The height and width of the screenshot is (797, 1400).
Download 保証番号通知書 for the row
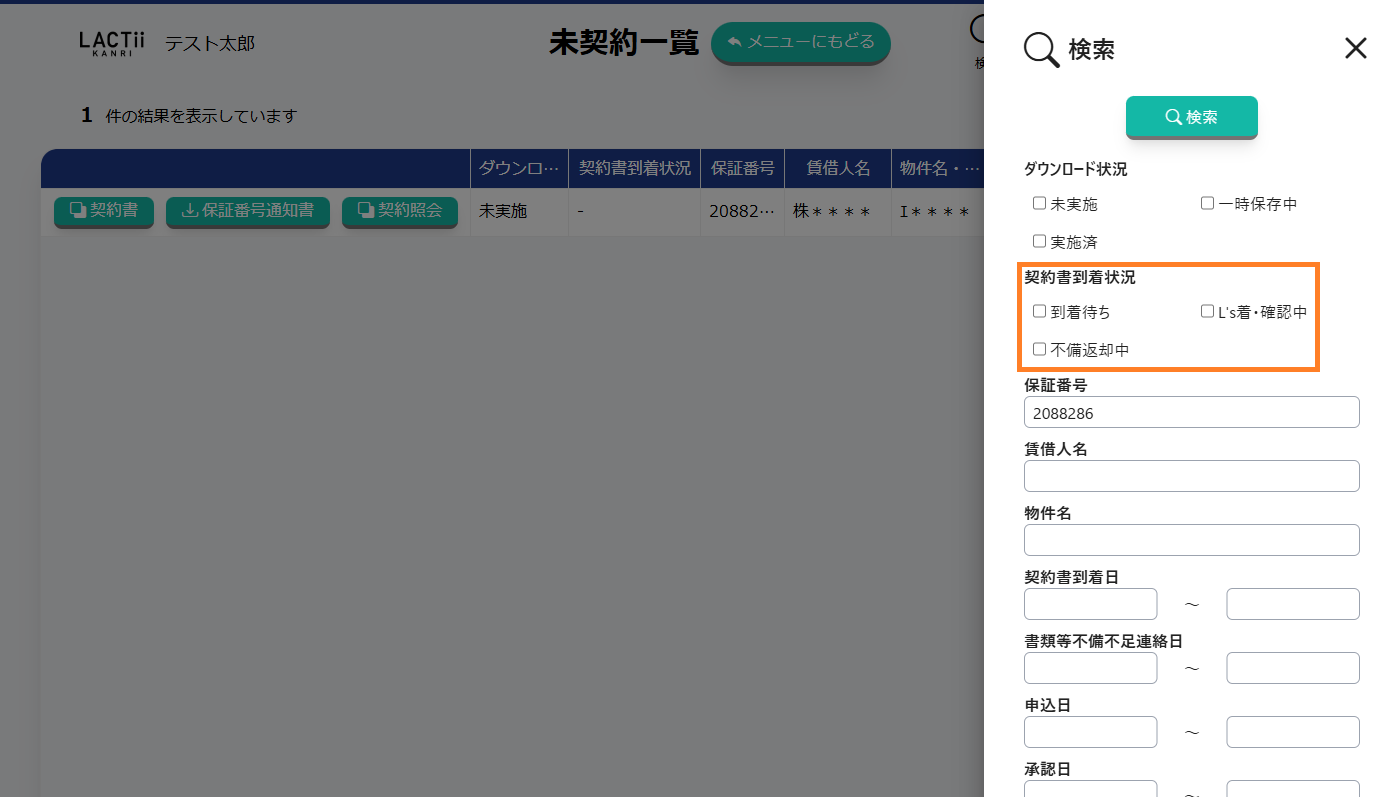pos(247,211)
